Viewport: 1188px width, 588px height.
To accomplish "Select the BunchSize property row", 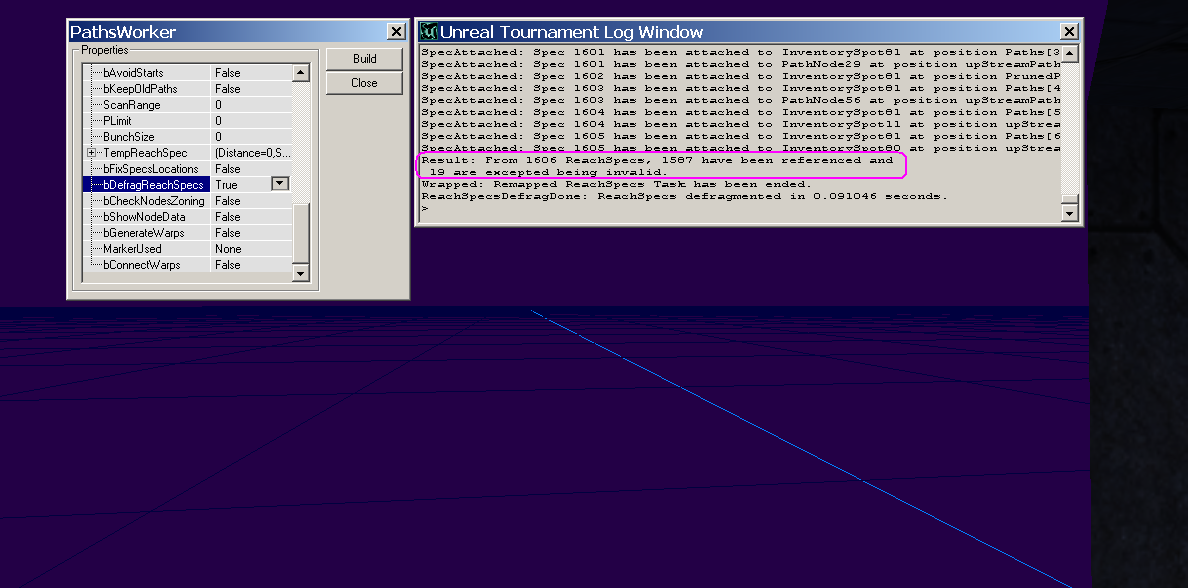I will (188, 136).
